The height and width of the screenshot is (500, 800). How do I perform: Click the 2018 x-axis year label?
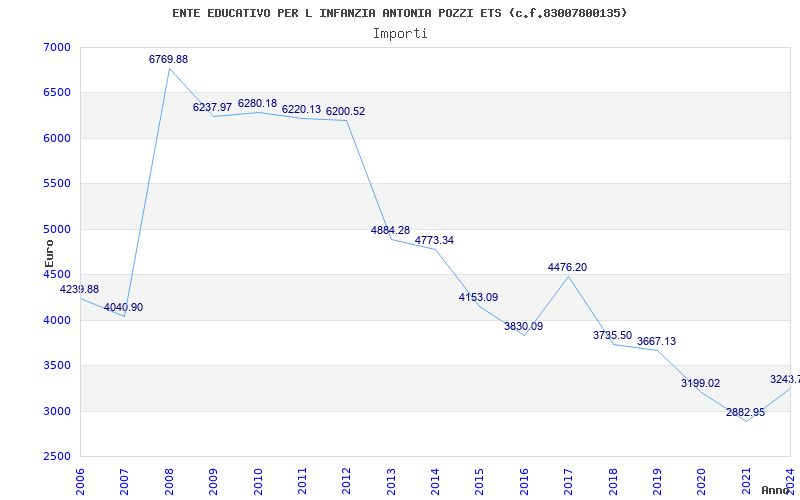point(613,481)
